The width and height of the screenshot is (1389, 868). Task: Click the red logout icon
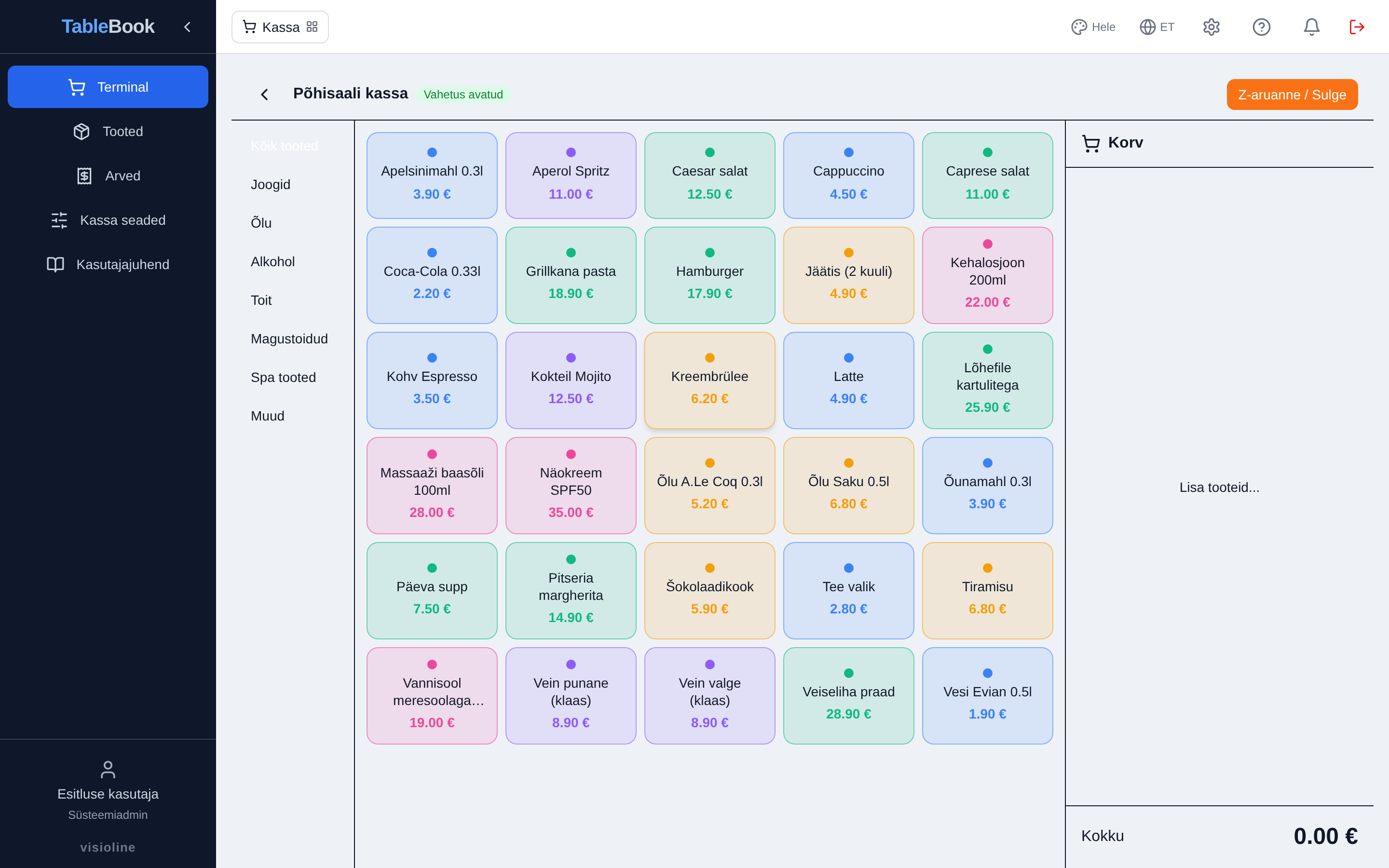click(x=1357, y=27)
